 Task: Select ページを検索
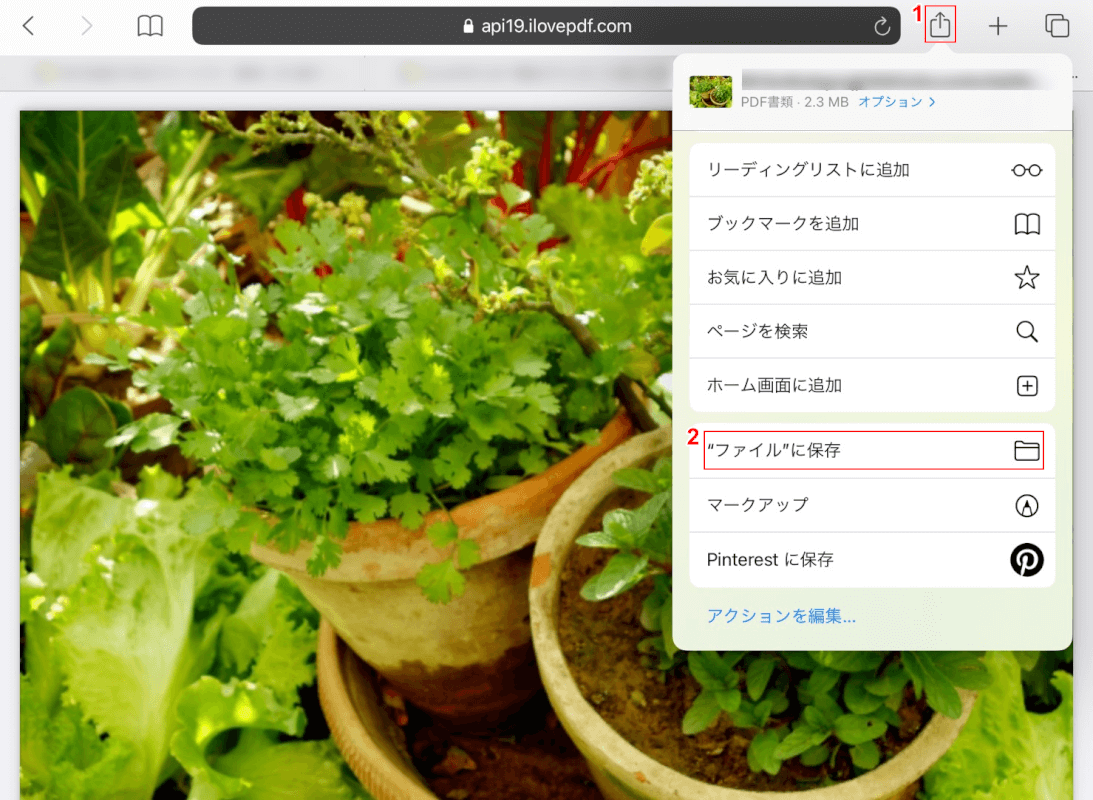tap(871, 331)
